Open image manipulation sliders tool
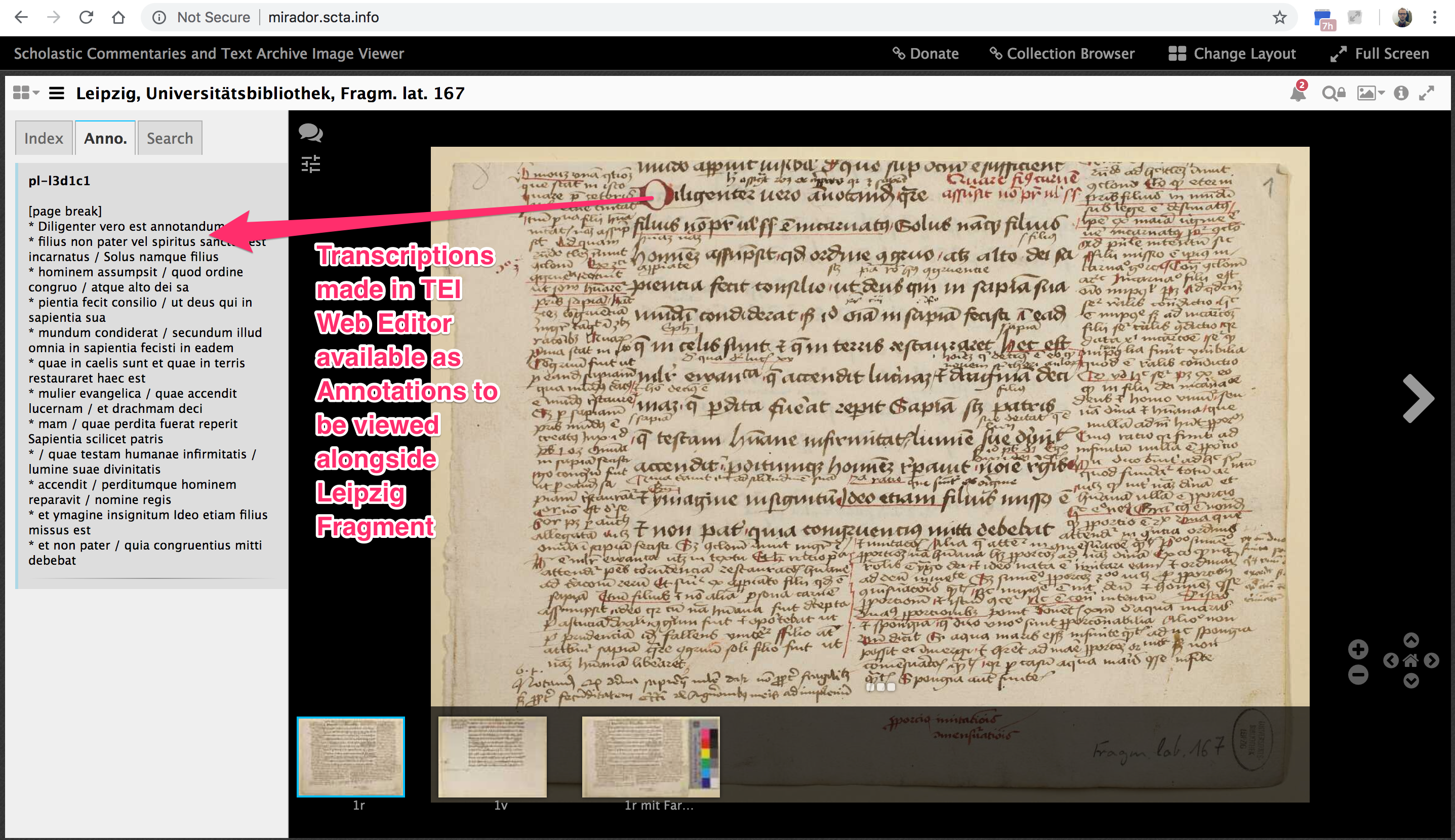Image resolution: width=1455 pixels, height=840 pixels. click(310, 164)
